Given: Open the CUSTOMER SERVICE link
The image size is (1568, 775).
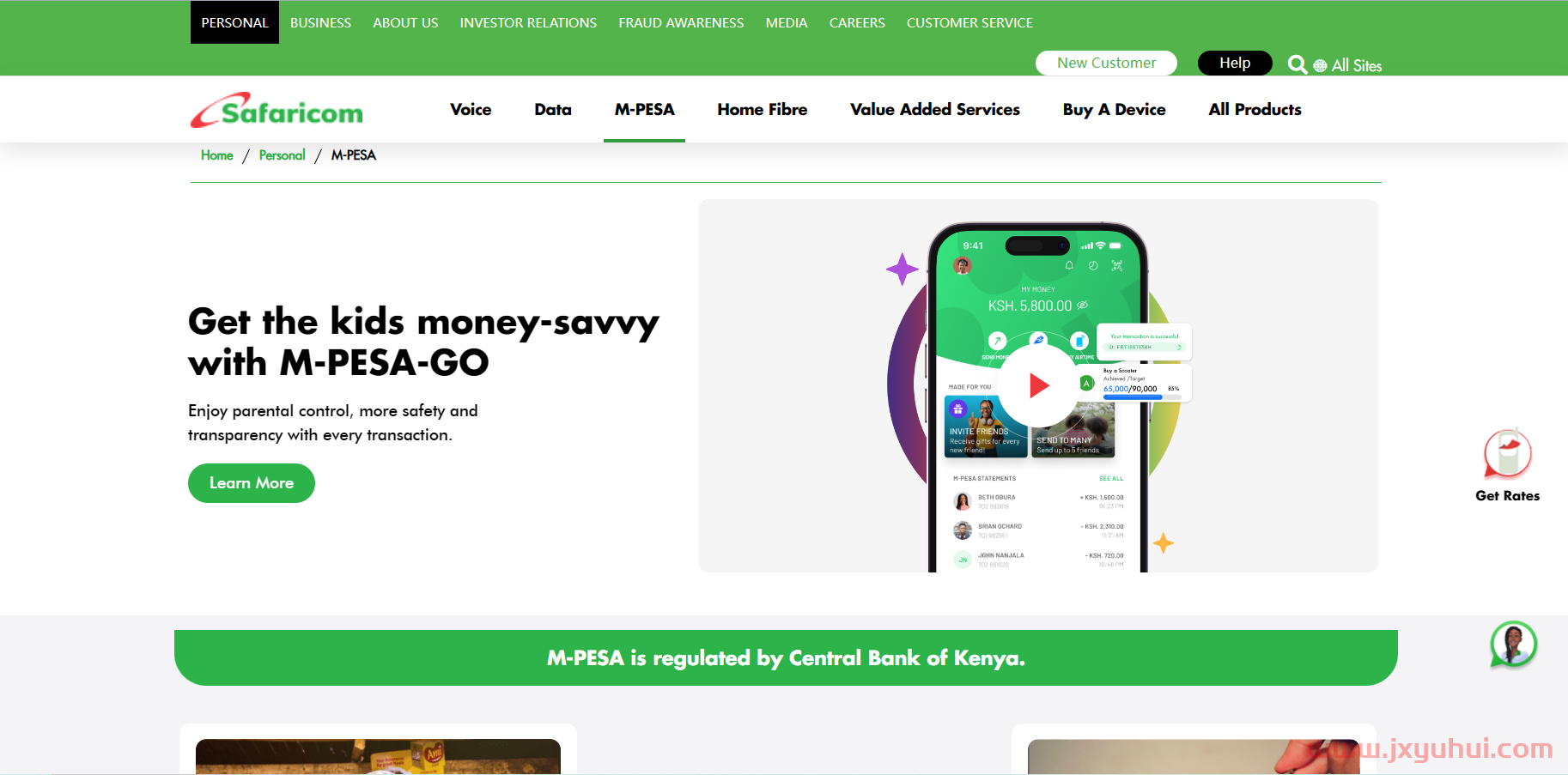Looking at the screenshot, I should (969, 22).
